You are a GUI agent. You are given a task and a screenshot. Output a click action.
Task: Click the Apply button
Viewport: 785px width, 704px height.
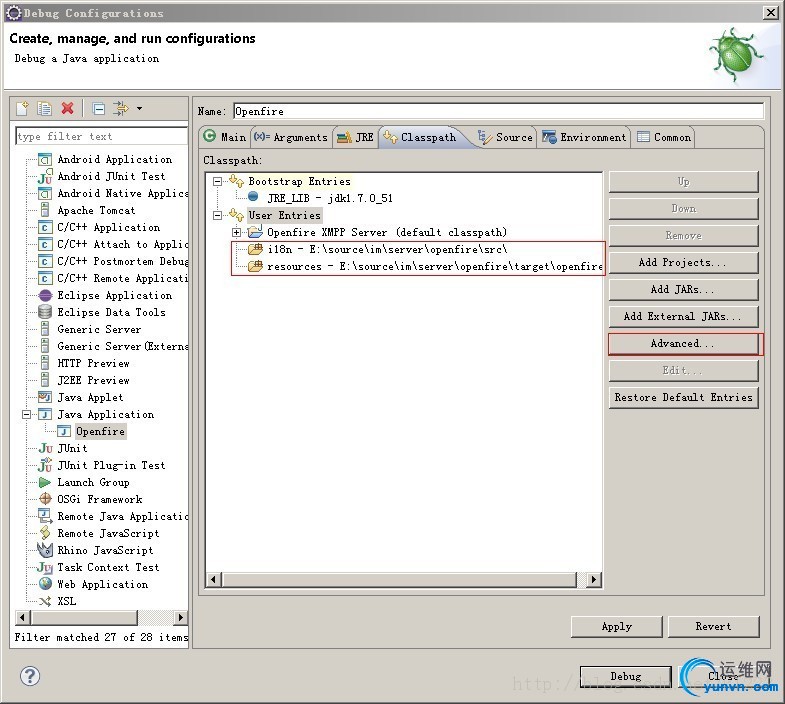[617, 626]
